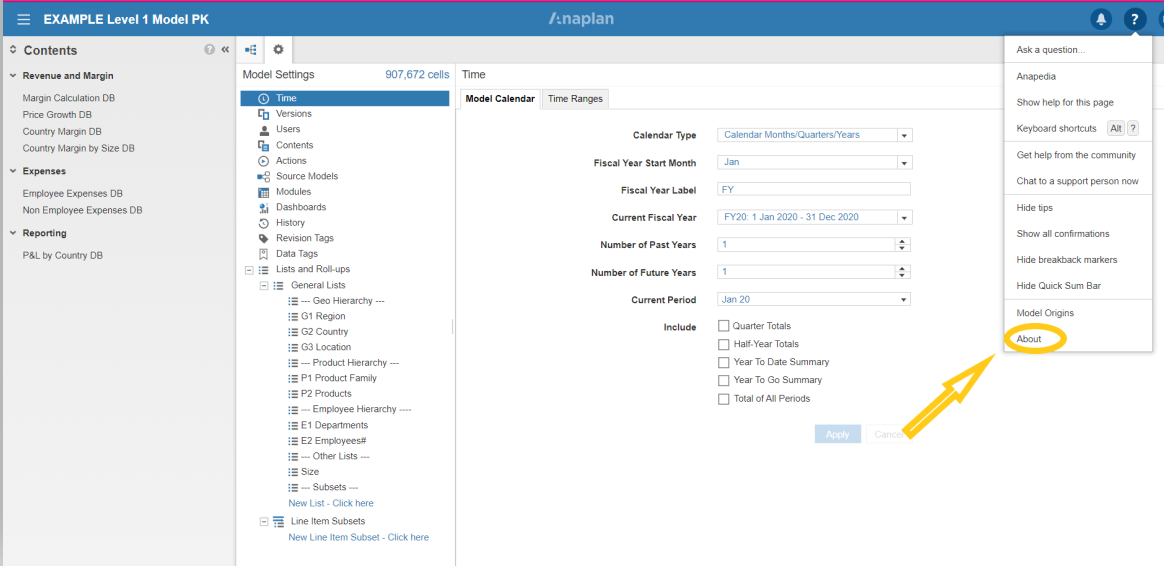Click the Versions icon in Model Settings

pyautogui.click(x=264, y=114)
